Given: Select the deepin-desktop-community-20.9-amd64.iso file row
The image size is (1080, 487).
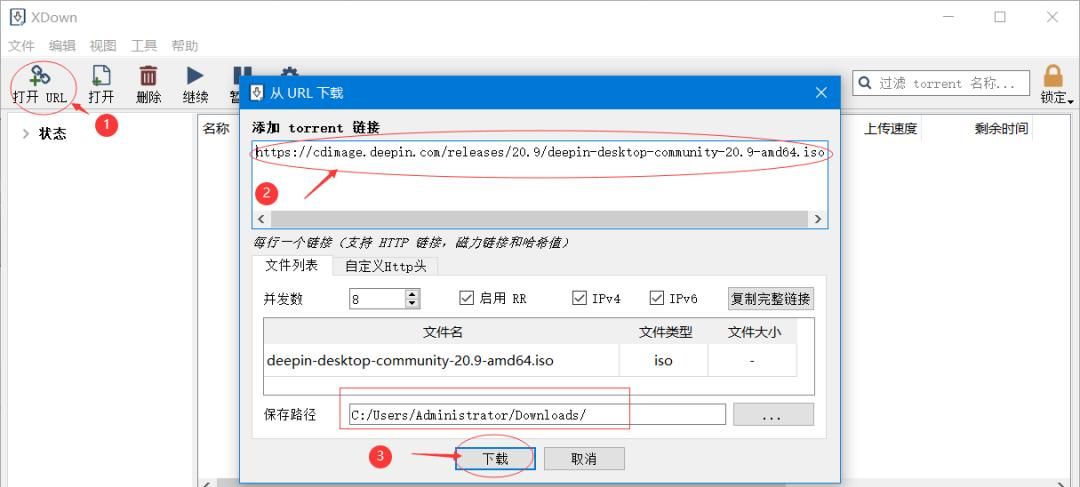Looking at the screenshot, I should (530, 360).
